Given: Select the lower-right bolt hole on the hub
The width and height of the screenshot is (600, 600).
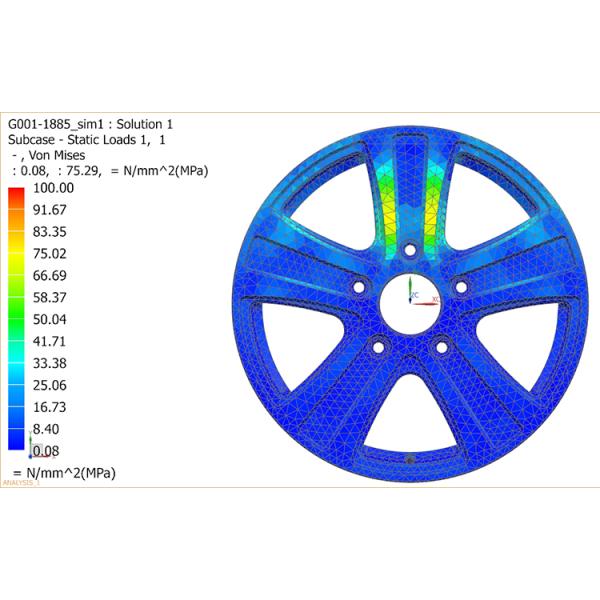Looking at the screenshot, I should [440, 348].
